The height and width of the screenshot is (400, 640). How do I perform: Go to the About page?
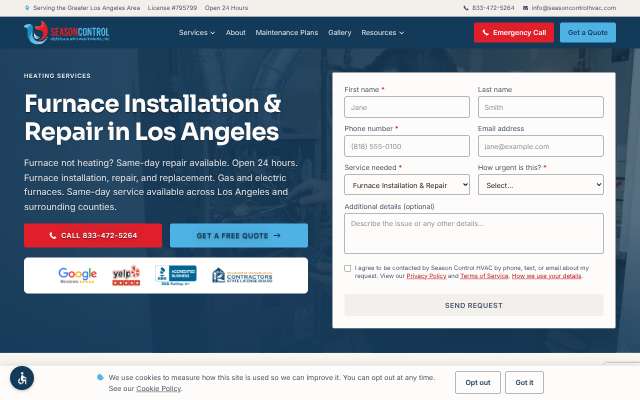click(x=236, y=33)
